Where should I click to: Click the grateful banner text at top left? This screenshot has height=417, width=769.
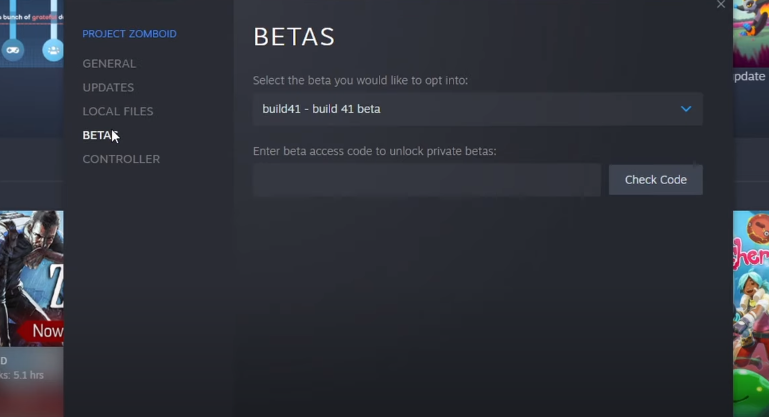pyautogui.click(x=32, y=17)
